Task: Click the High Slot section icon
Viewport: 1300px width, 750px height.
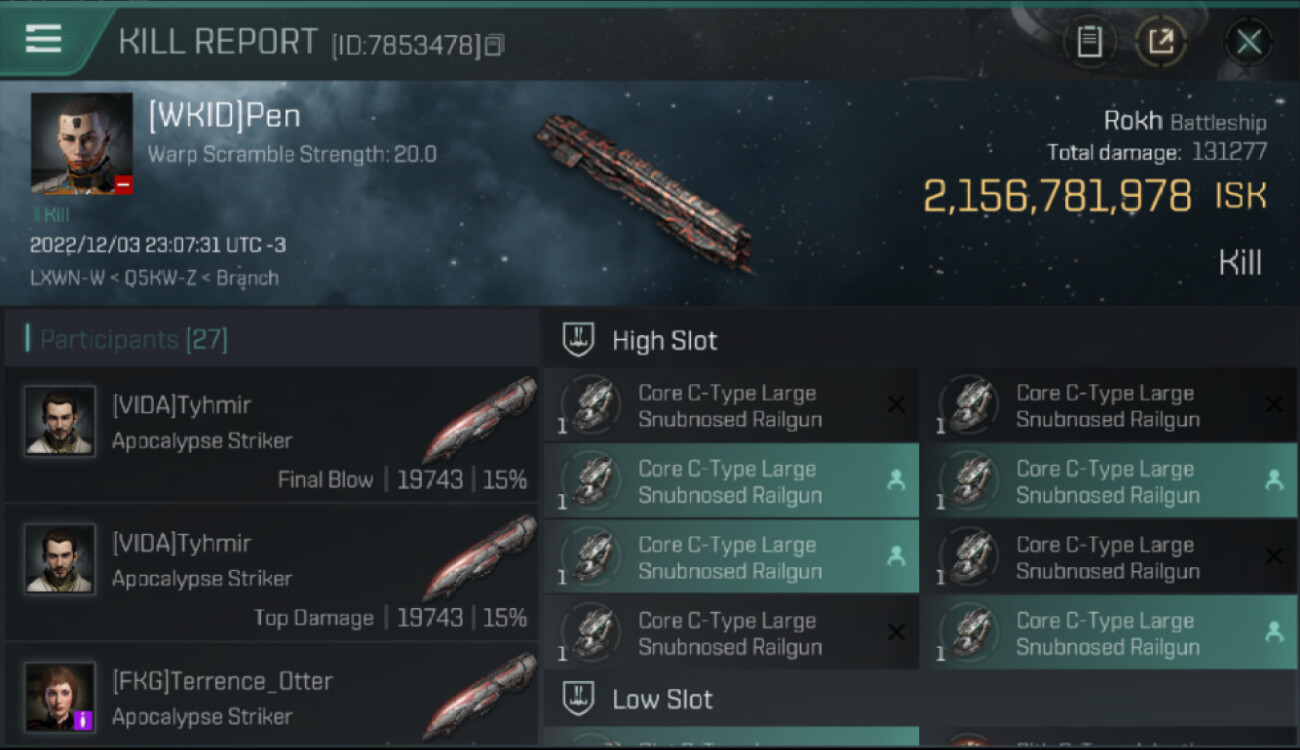Action: click(579, 340)
